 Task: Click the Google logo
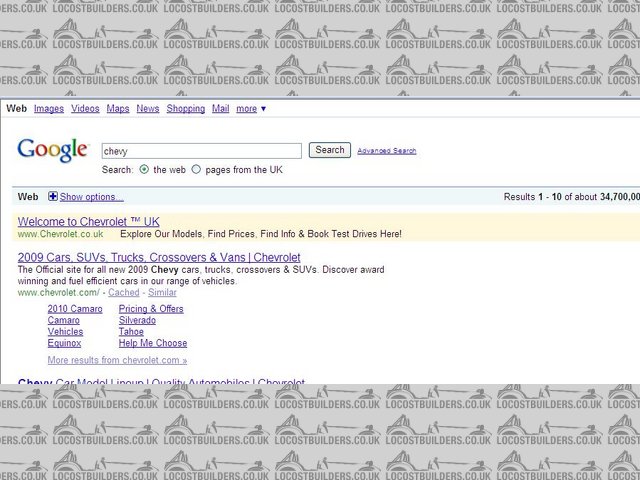[x=52, y=150]
